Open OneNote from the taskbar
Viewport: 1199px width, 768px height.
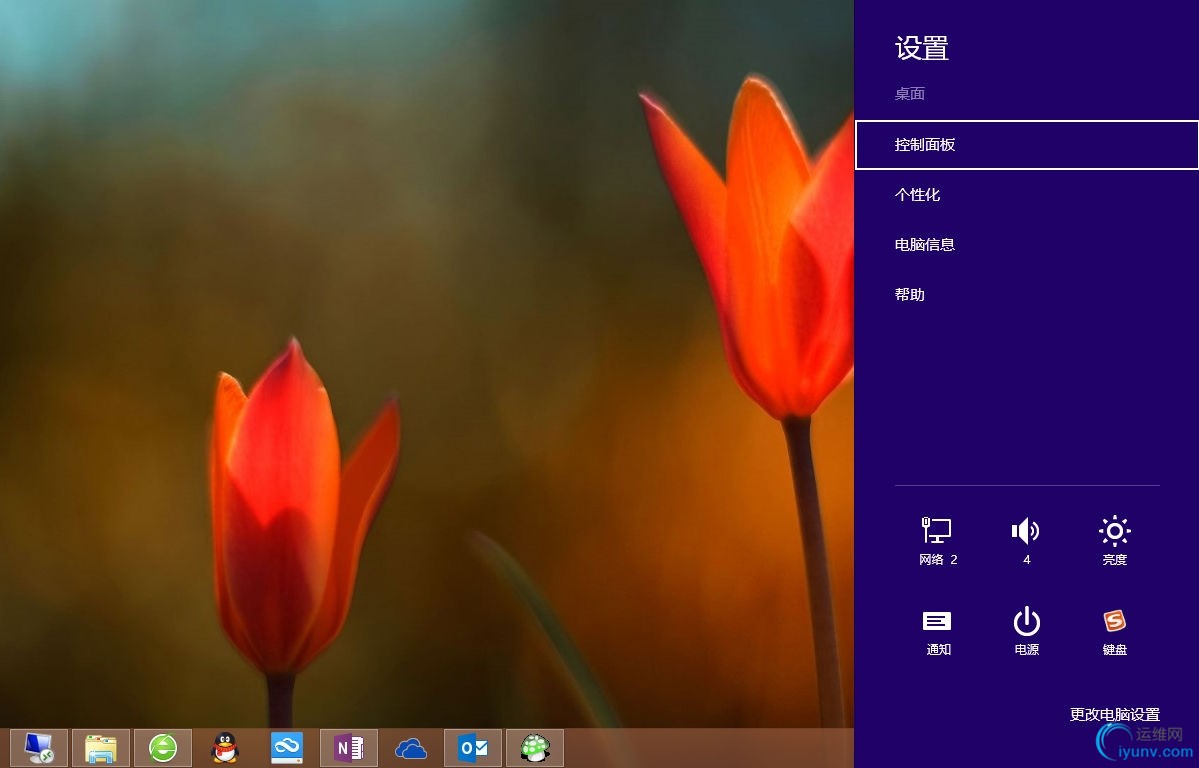click(x=349, y=747)
